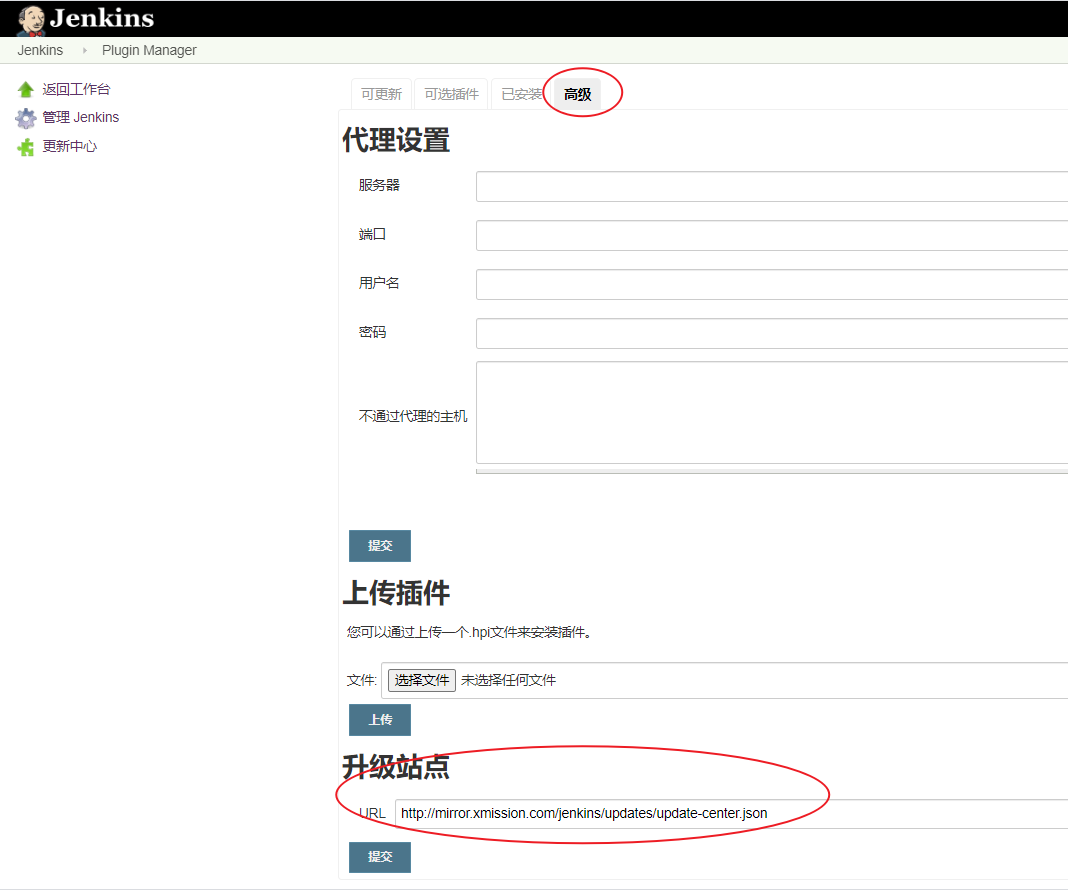This screenshot has height=890, width=1068.
Task: Select the 高级 tab
Action: pos(578,94)
